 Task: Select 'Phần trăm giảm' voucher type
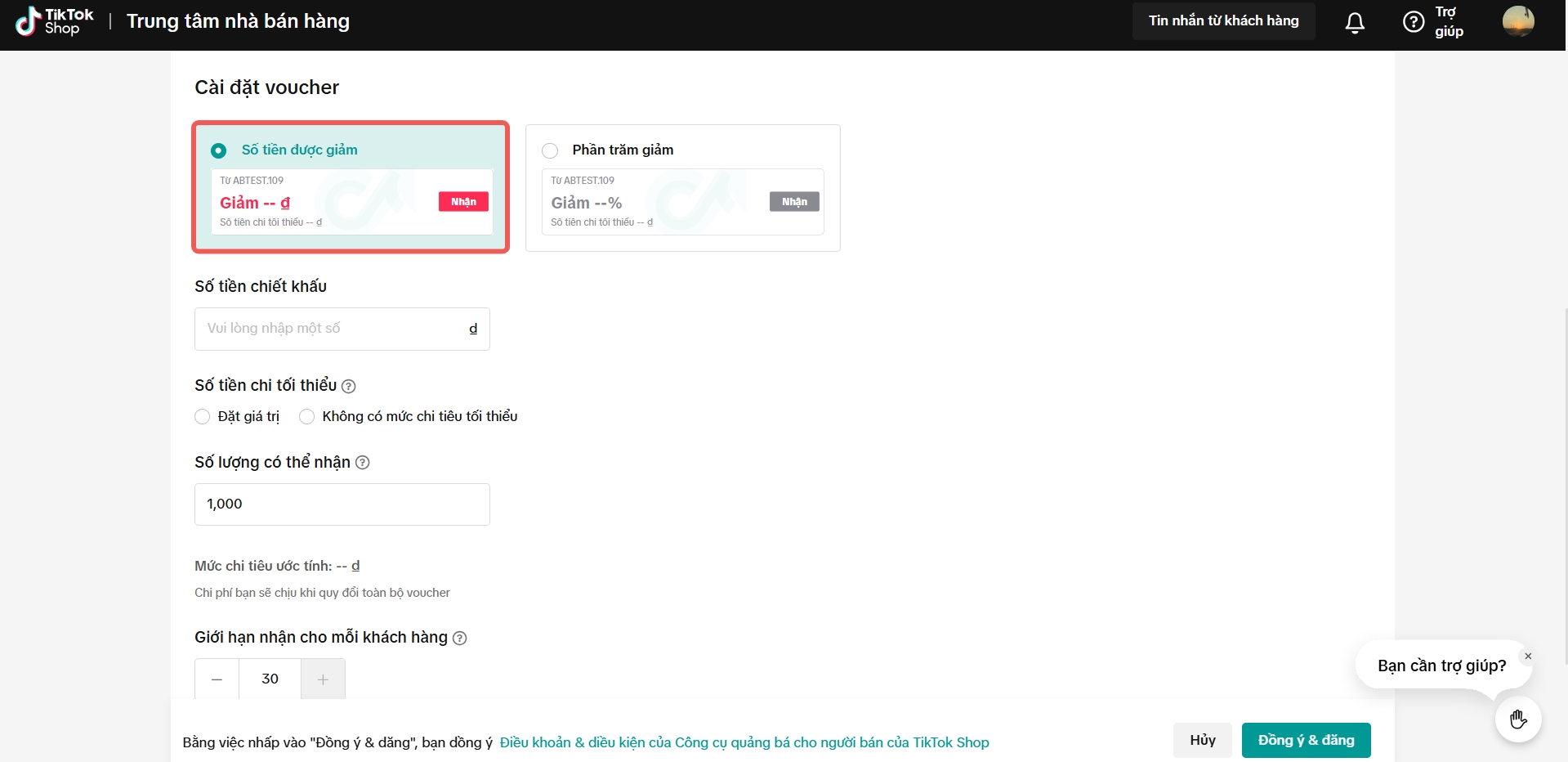[550, 150]
